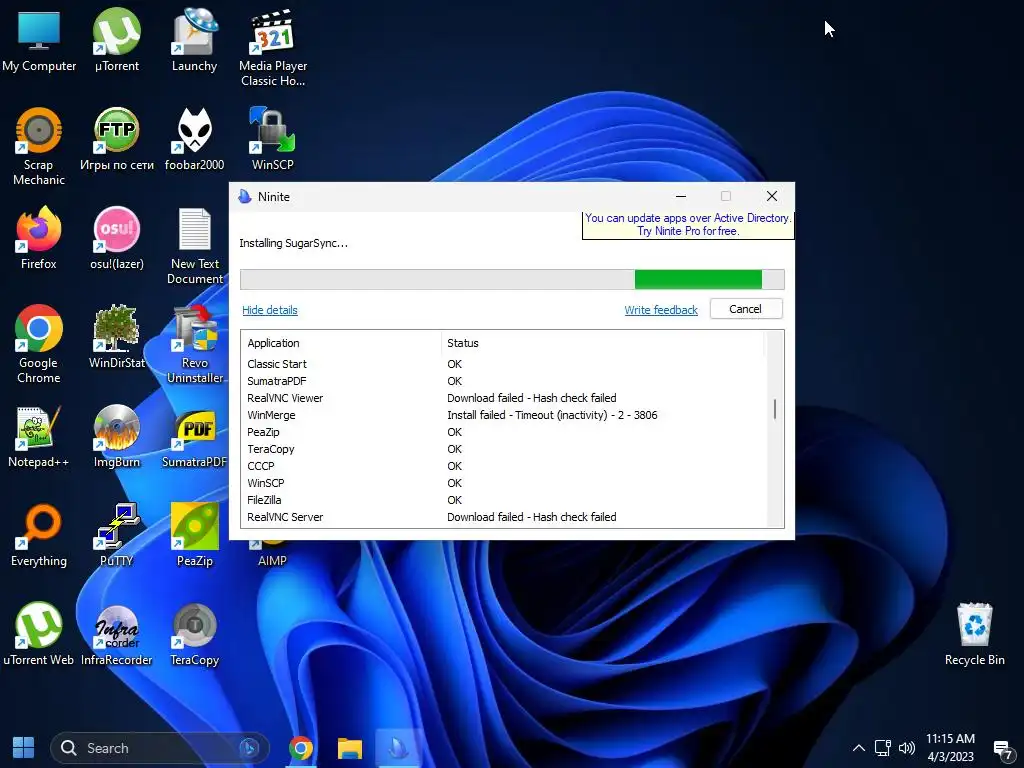Screen dimensions: 1024x768
Task: Select the Игры по сети FTP icon
Action: click(x=117, y=140)
